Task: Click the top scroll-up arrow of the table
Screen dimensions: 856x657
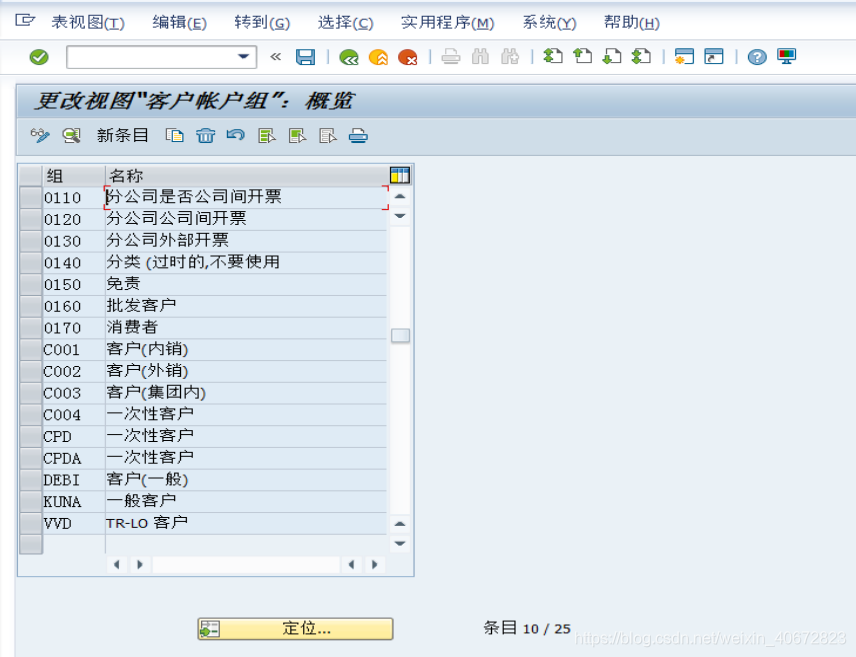Action: pyautogui.click(x=400, y=197)
